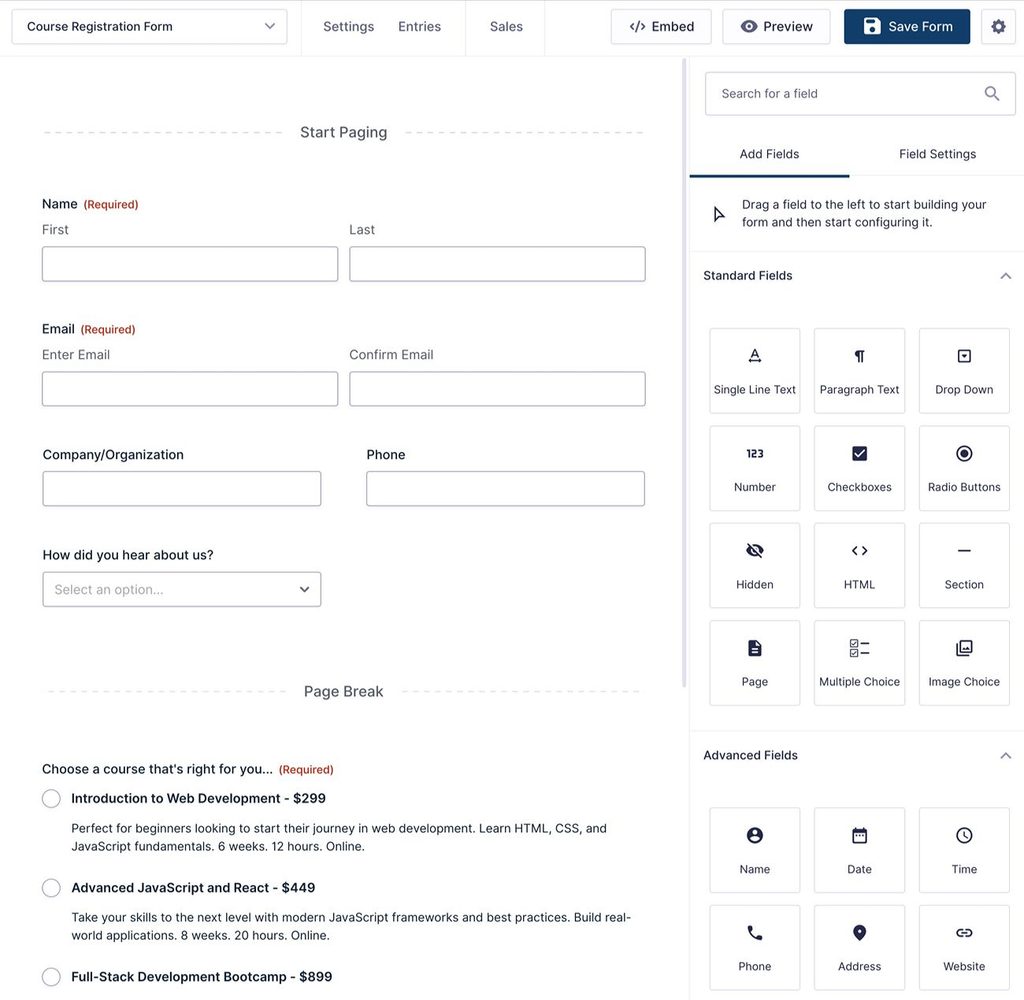
Task: Open the Sales menu
Action: click(506, 27)
